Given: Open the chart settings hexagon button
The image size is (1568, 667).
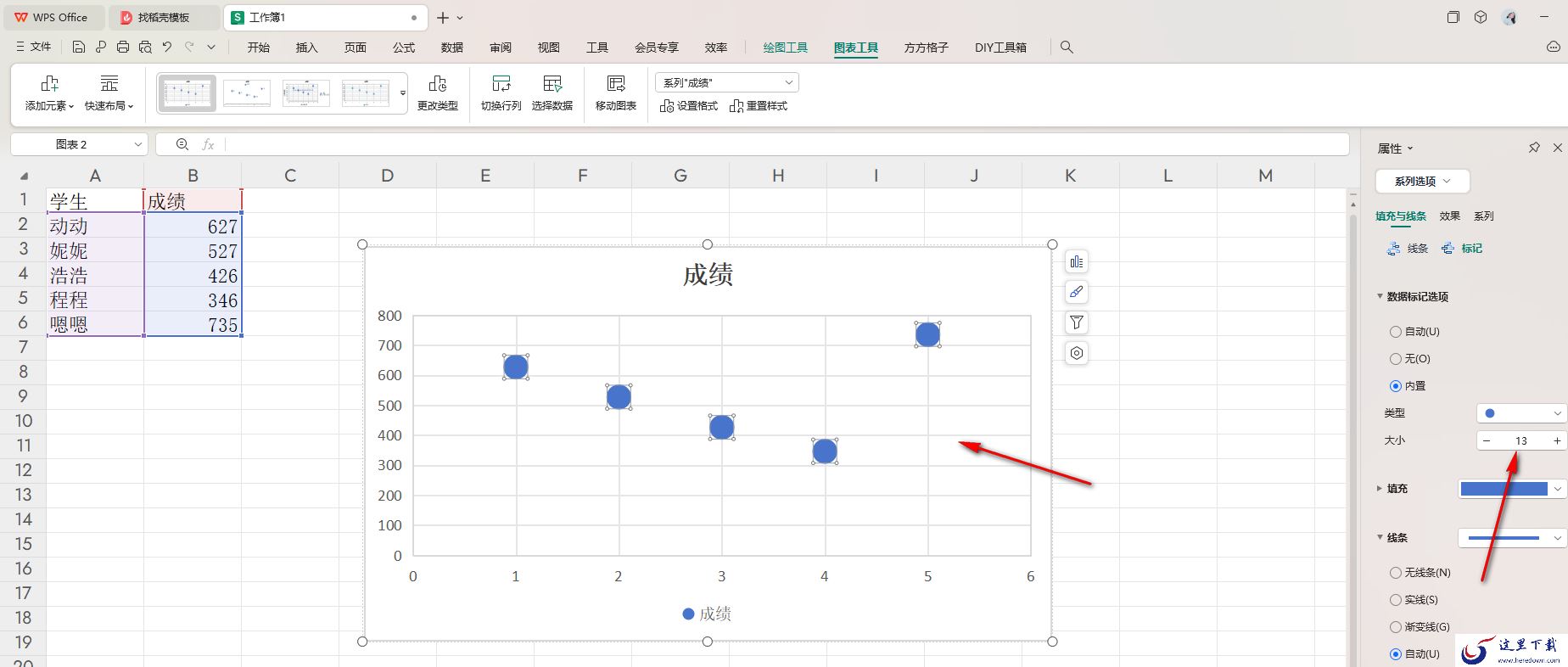Looking at the screenshot, I should pos(1077,353).
